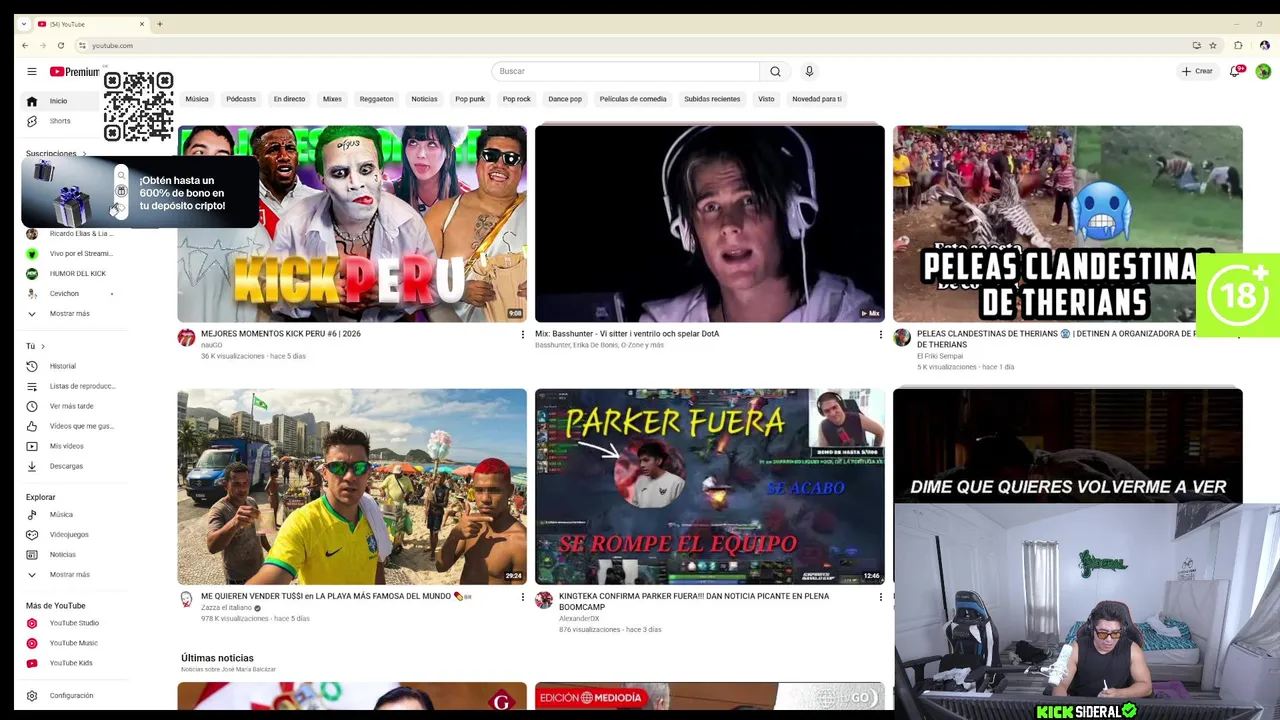
Task: Go back in Chrome
Action: click(25, 45)
